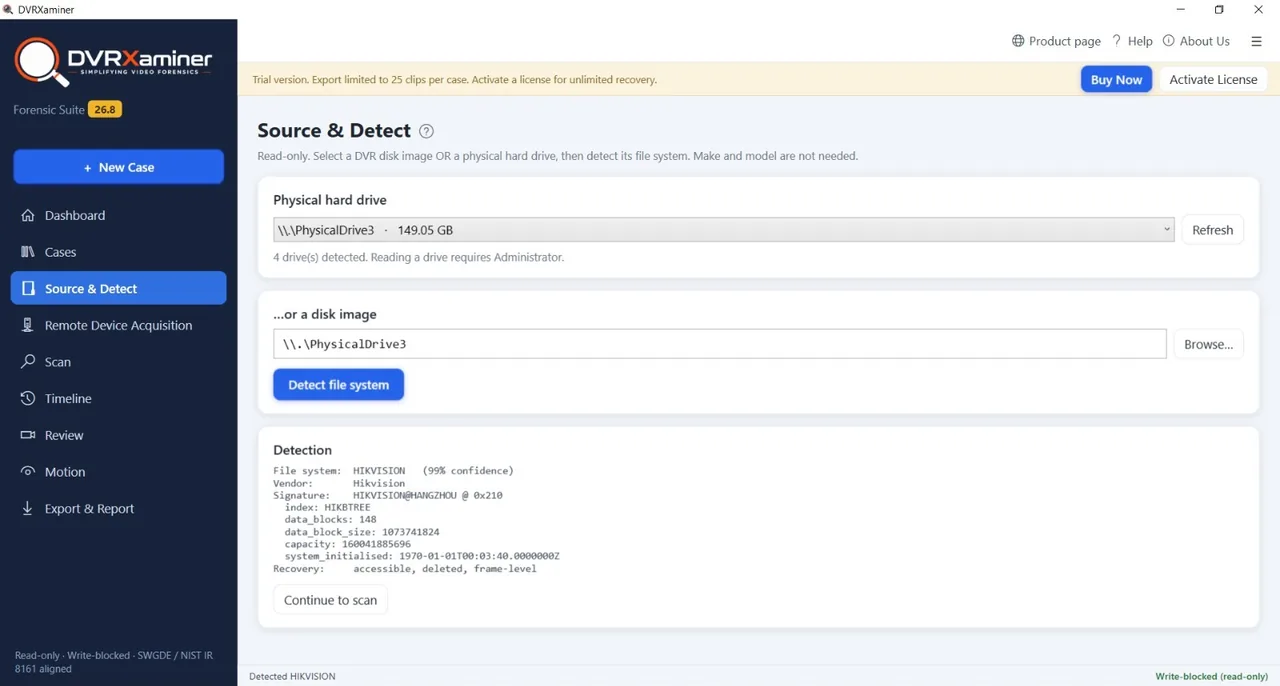Click the globe icon beside Product page

[1018, 41]
